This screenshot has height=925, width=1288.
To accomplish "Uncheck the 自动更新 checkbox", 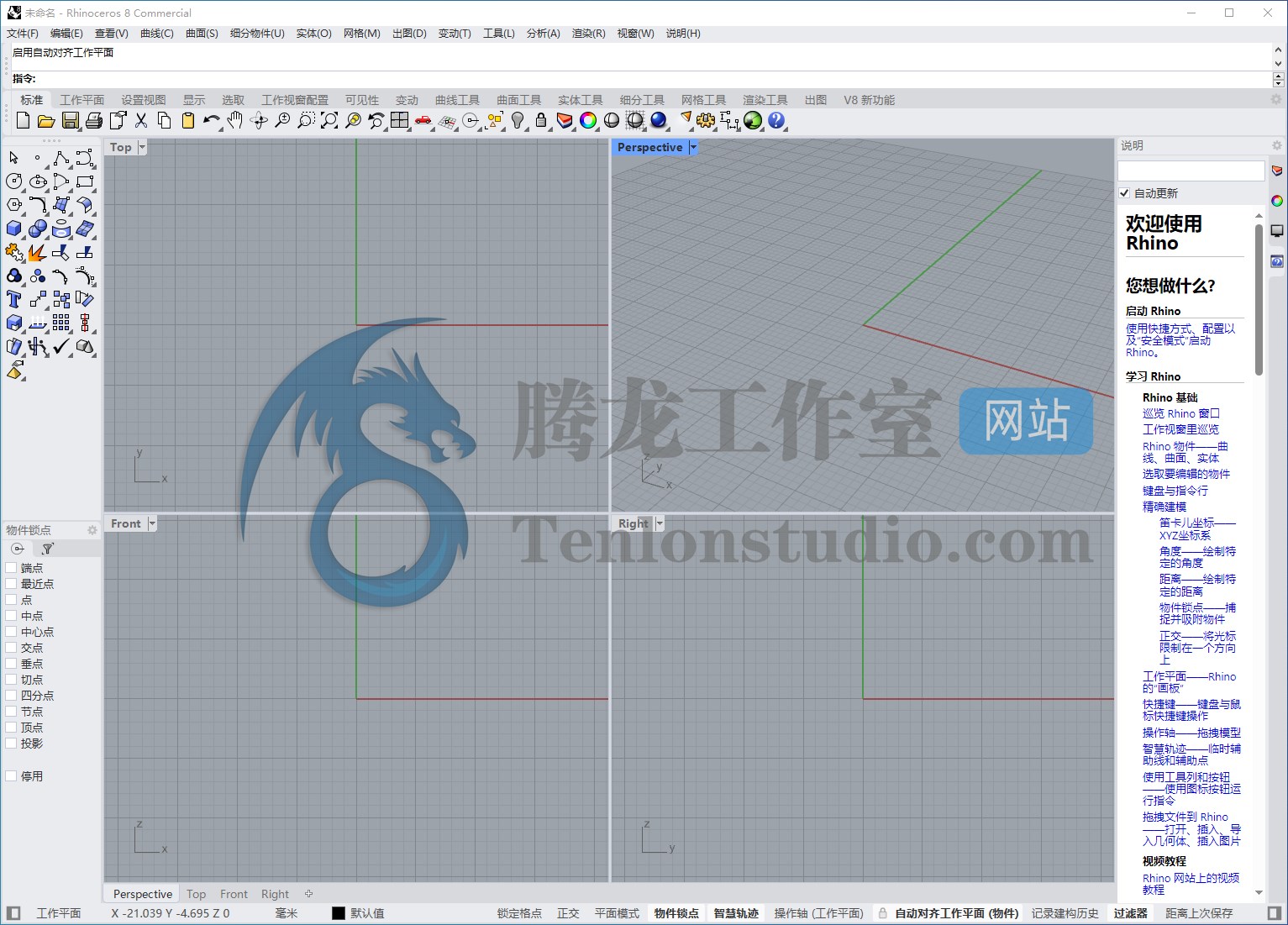I will point(1124,193).
